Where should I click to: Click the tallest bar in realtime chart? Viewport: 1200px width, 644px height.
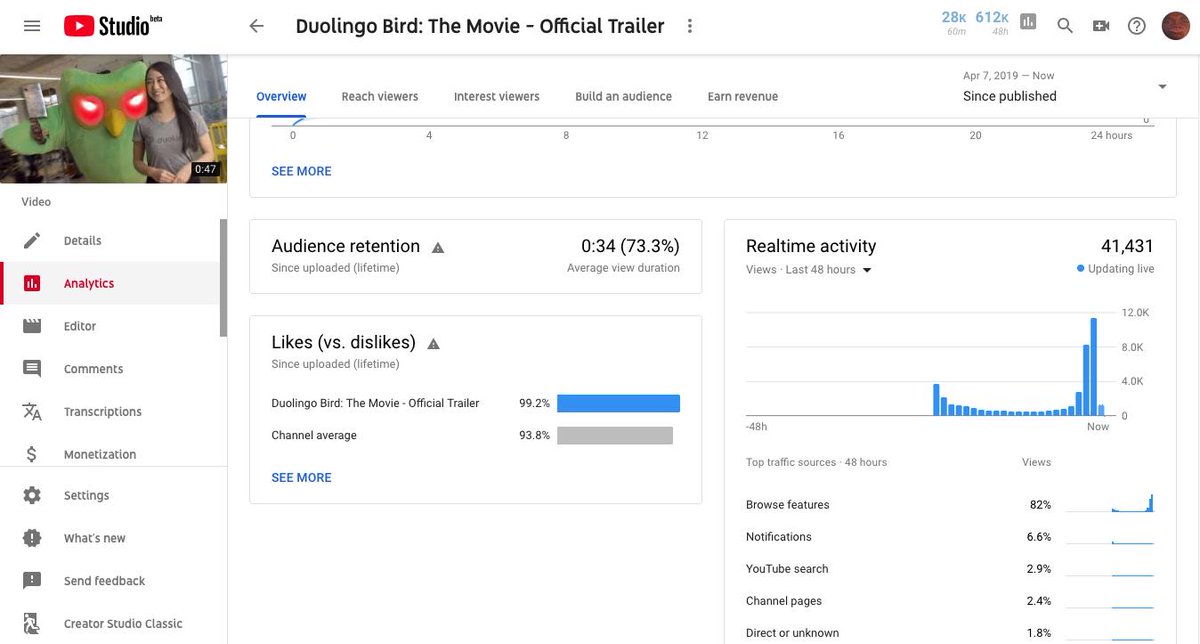pyautogui.click(x=1094, y=366)
